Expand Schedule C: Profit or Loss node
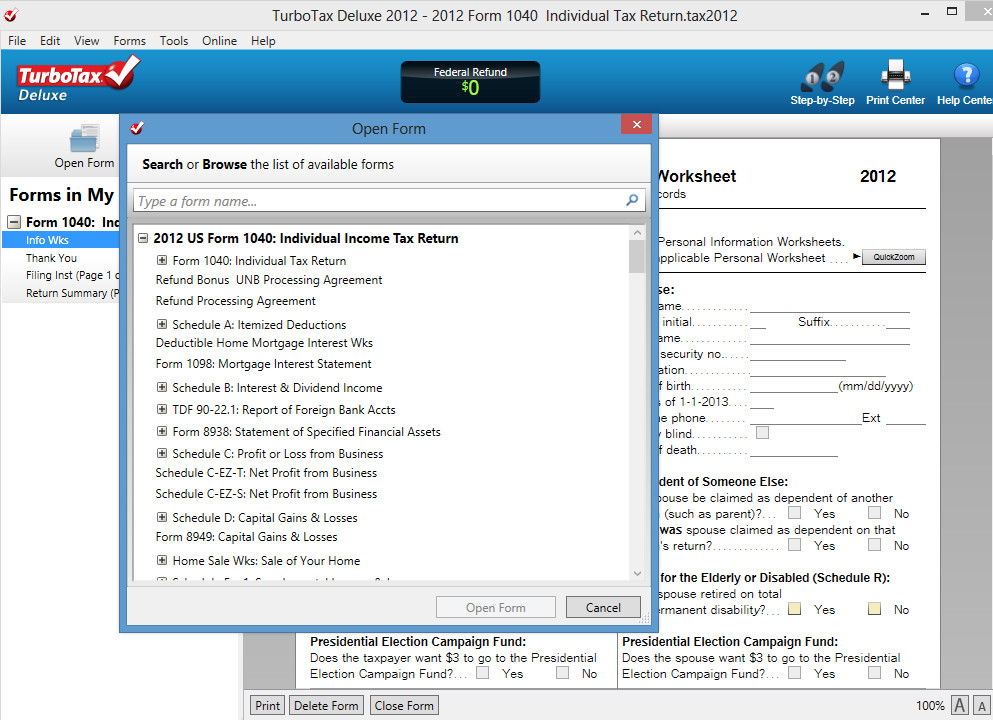The image size is (993, 720). [162, 453]
